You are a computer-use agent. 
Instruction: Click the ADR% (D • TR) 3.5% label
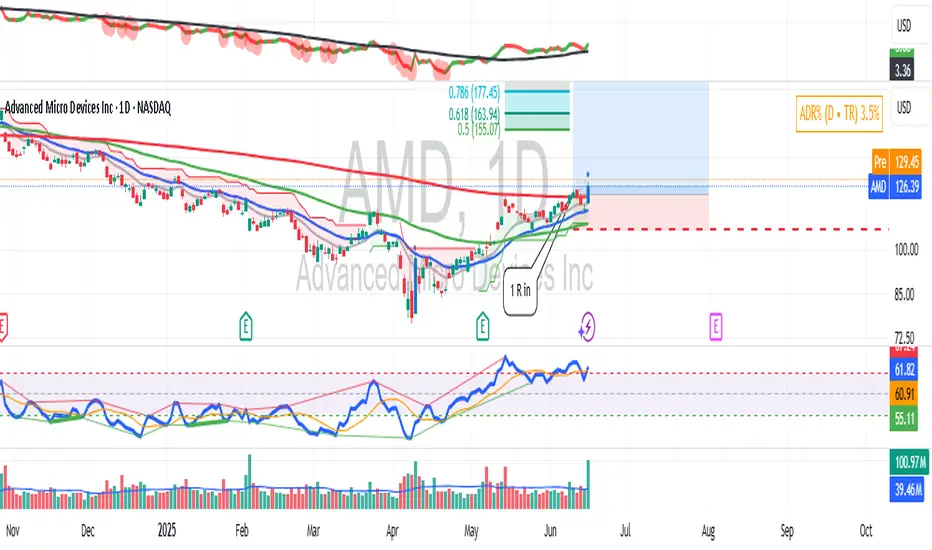[840, 113]
